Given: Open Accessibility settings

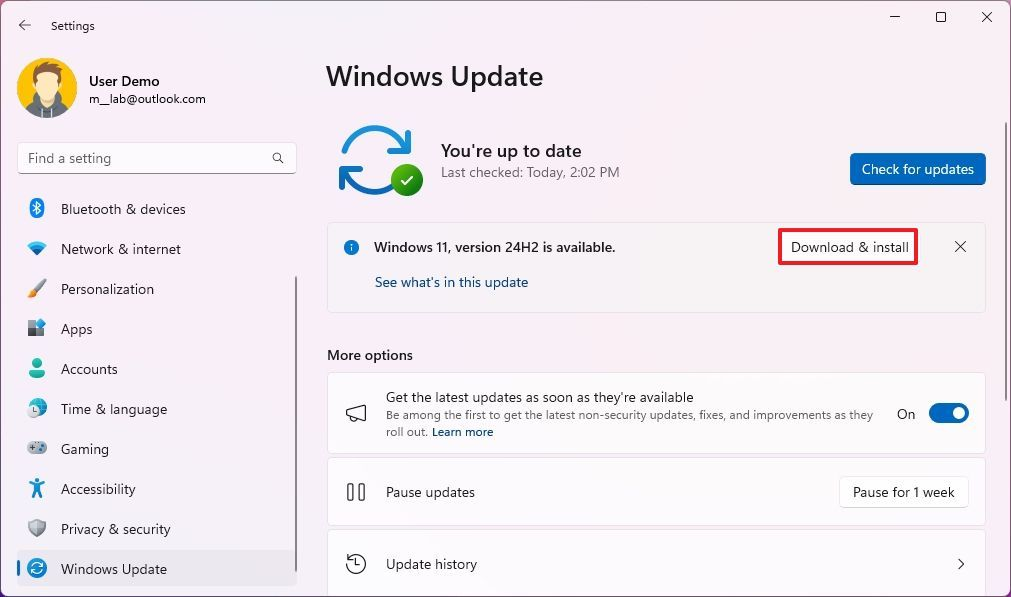Looking at the screenshot, I should click(155, 489).
